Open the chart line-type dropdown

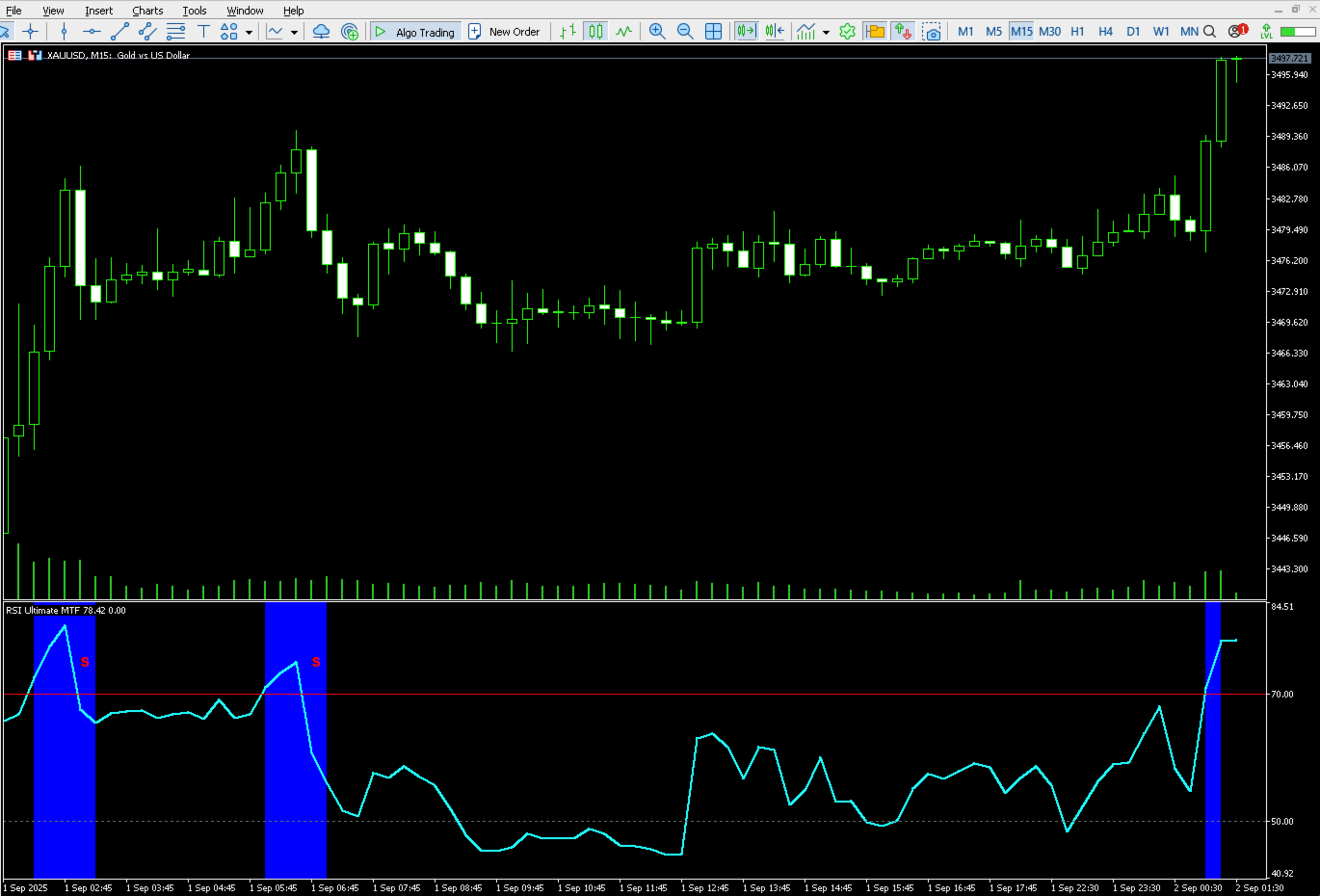276,32
